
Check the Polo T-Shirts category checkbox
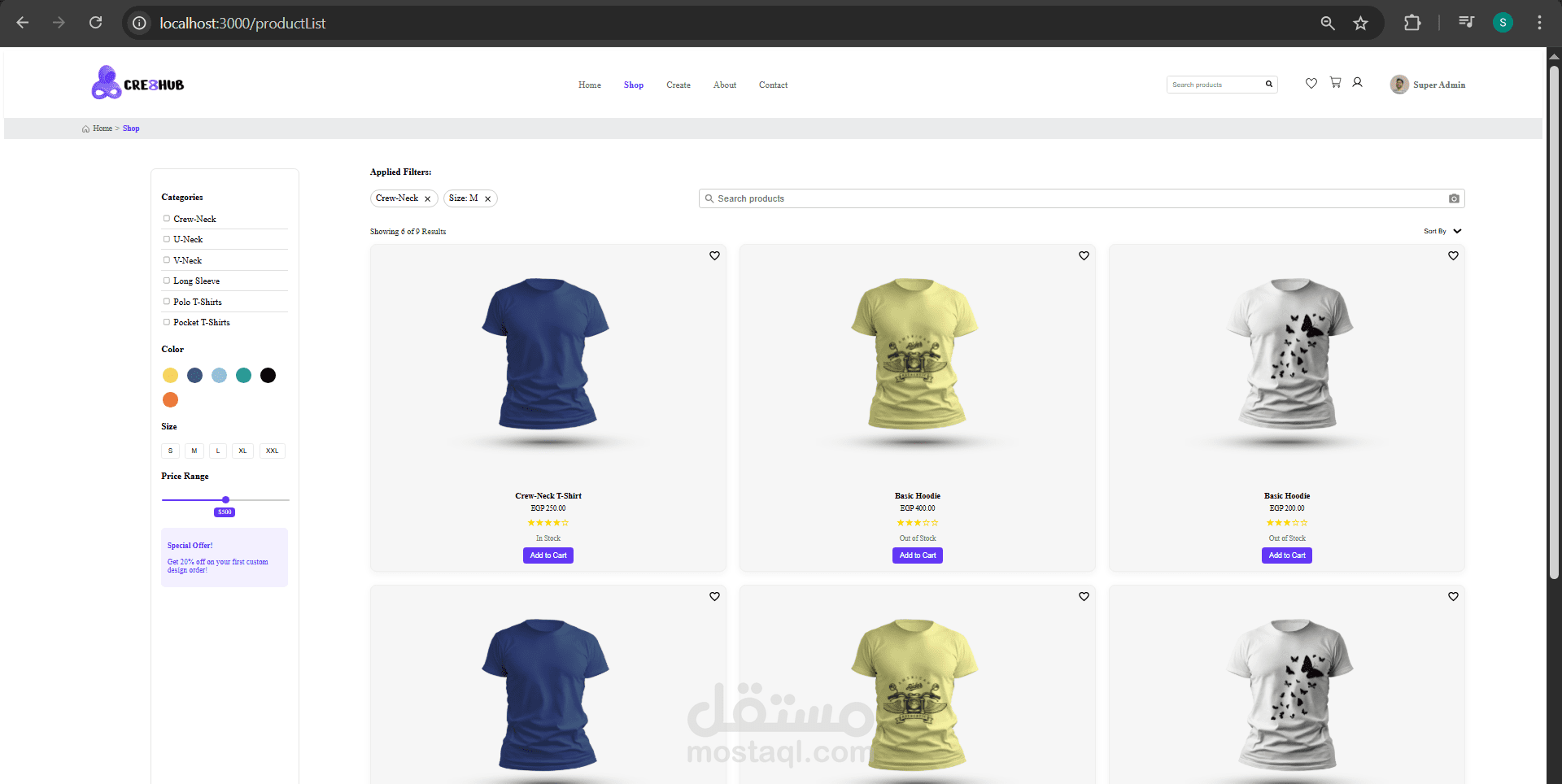tap(167, 302)
